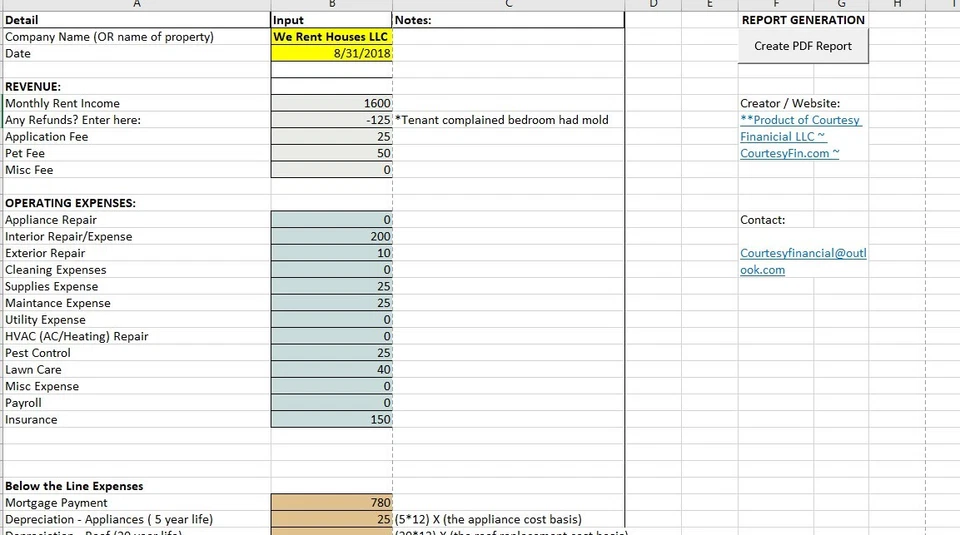Click the Create PDF Report button
The height and width of the screenshot is (535, 960).
803,46
